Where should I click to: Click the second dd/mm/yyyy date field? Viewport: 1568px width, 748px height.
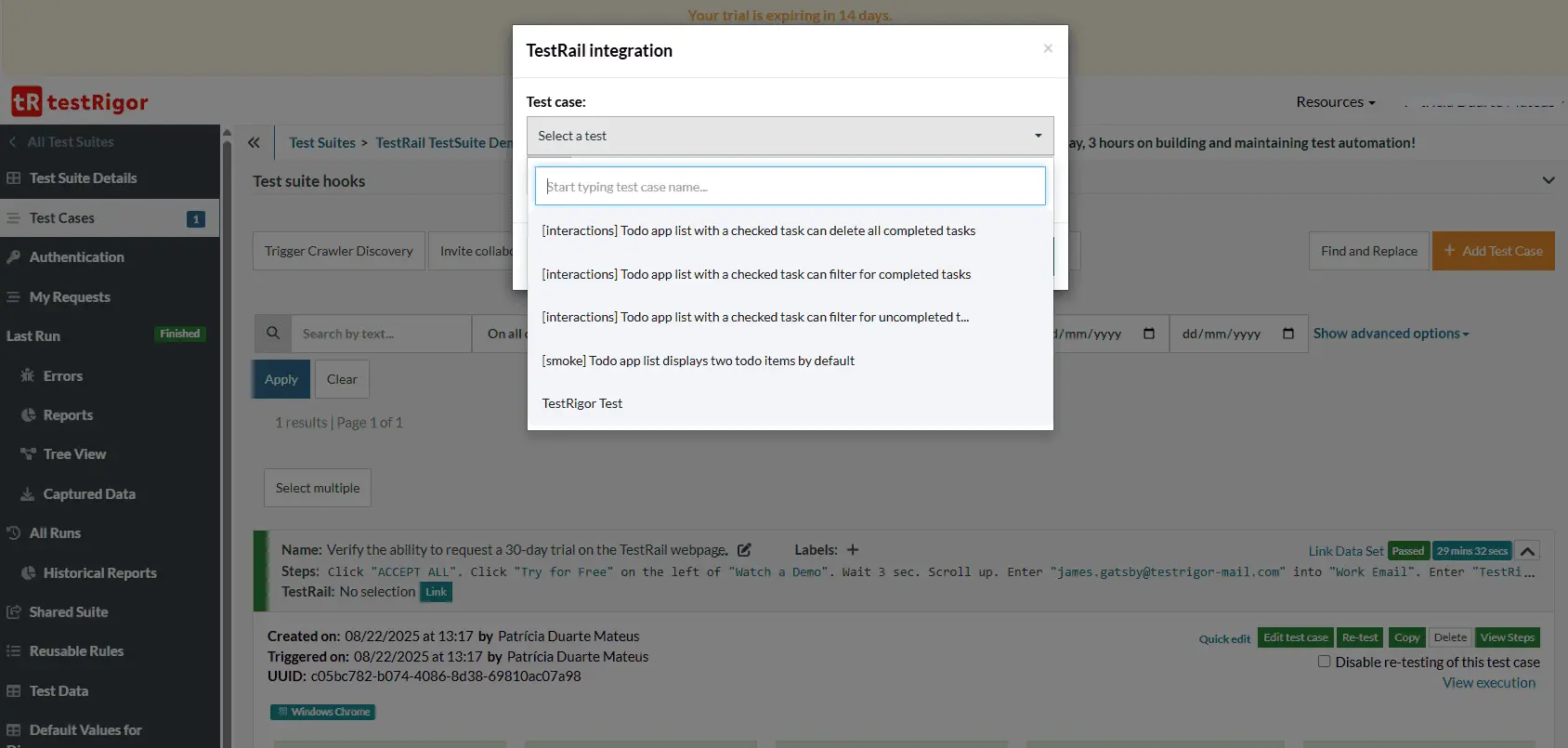tap(1237, 334)
